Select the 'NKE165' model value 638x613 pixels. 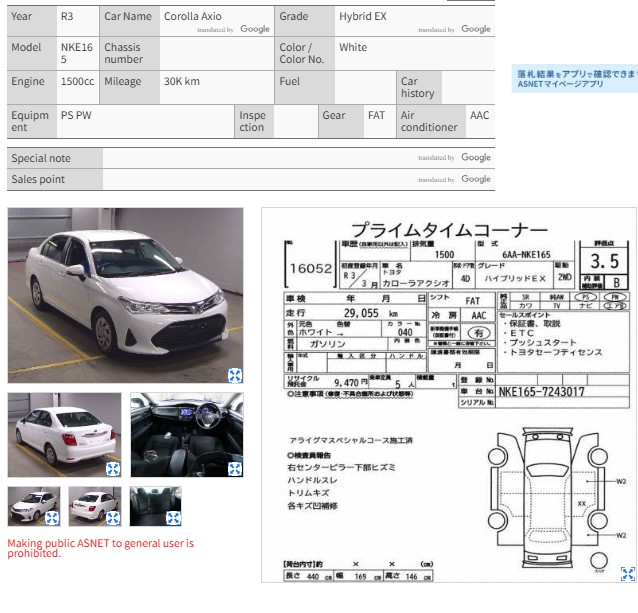(77, 53)
